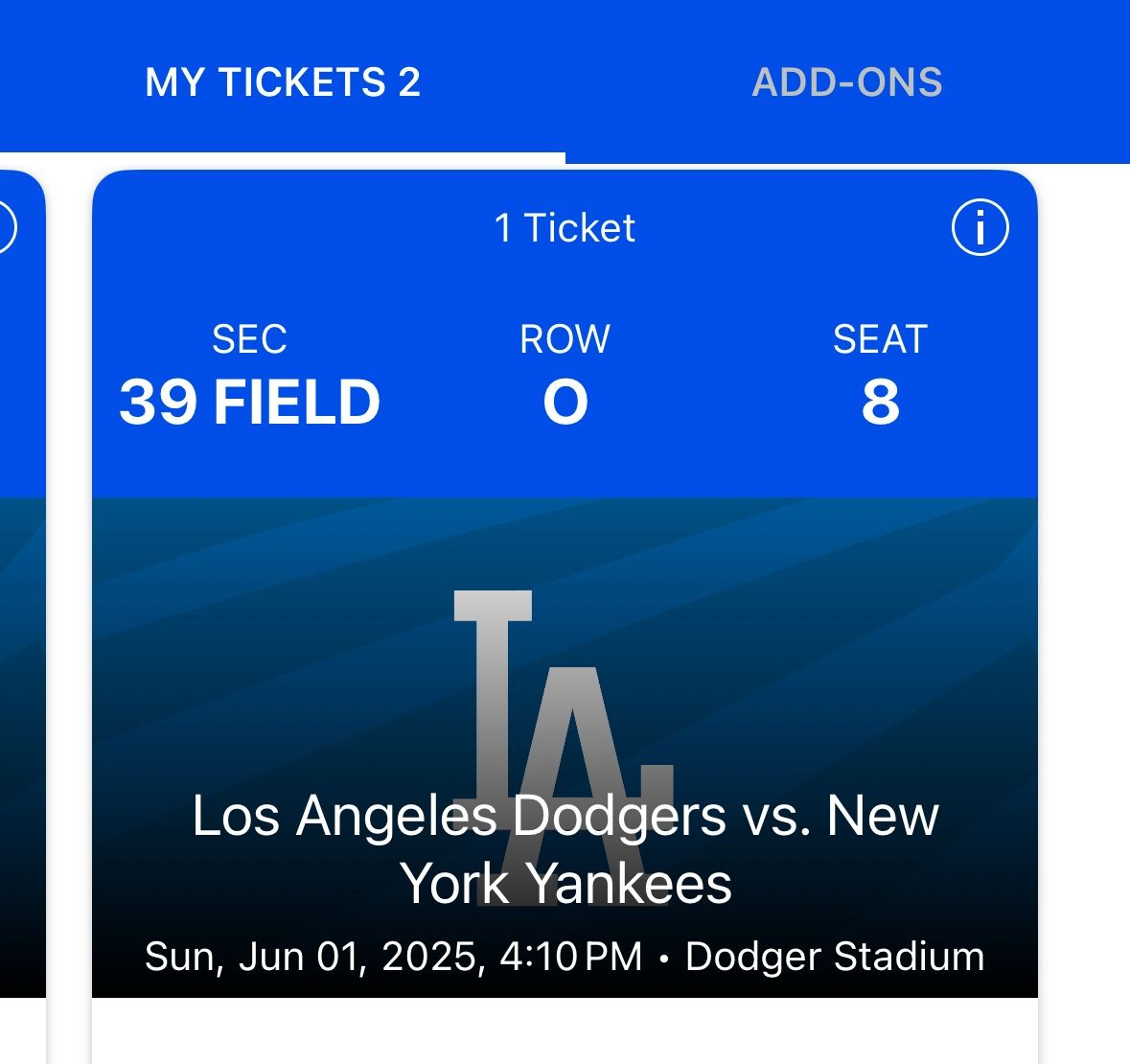Switch to the ADD-ONS tab
Screen dimensions: 1130x1064
pos(847,82)
